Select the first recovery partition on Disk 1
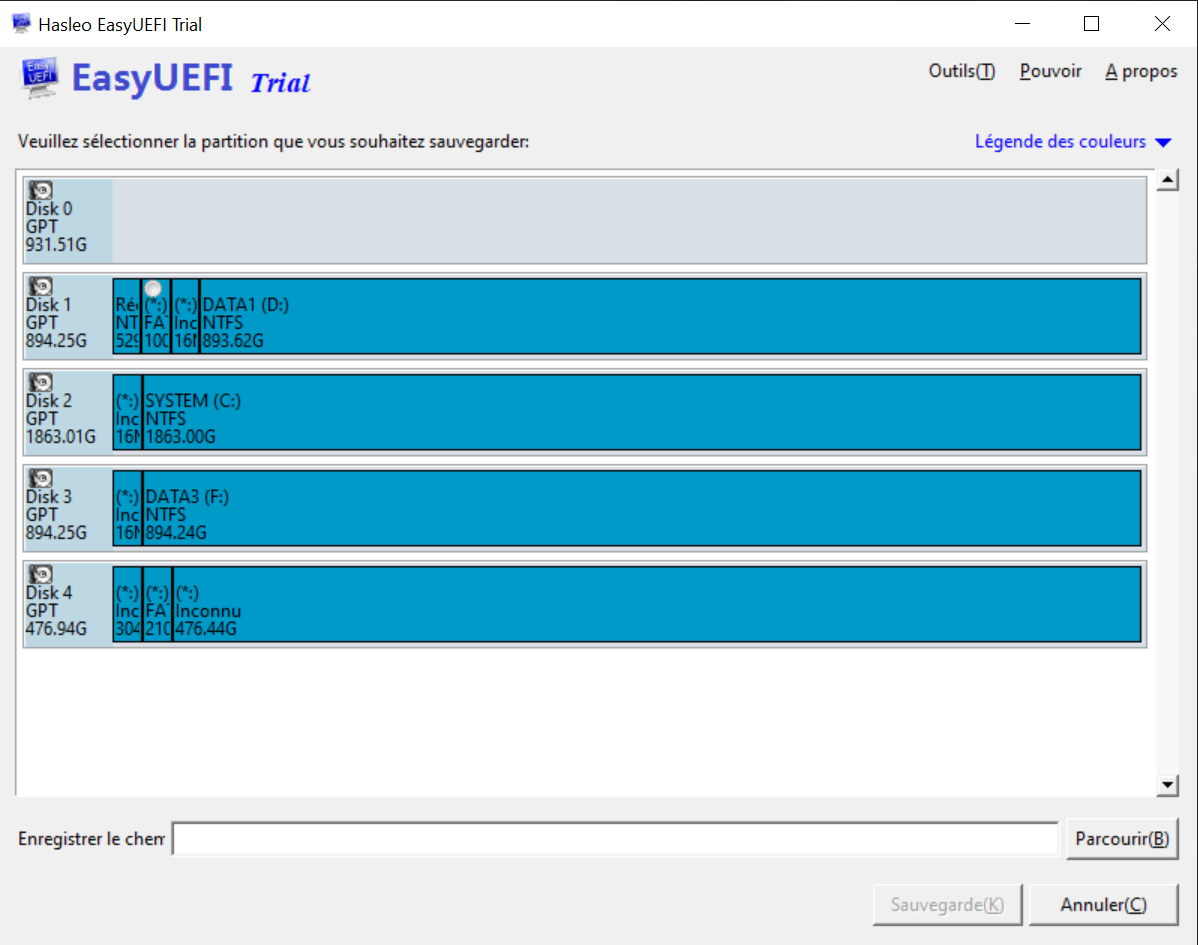The width and height of the screenshot is (1198, 945). 127,316
